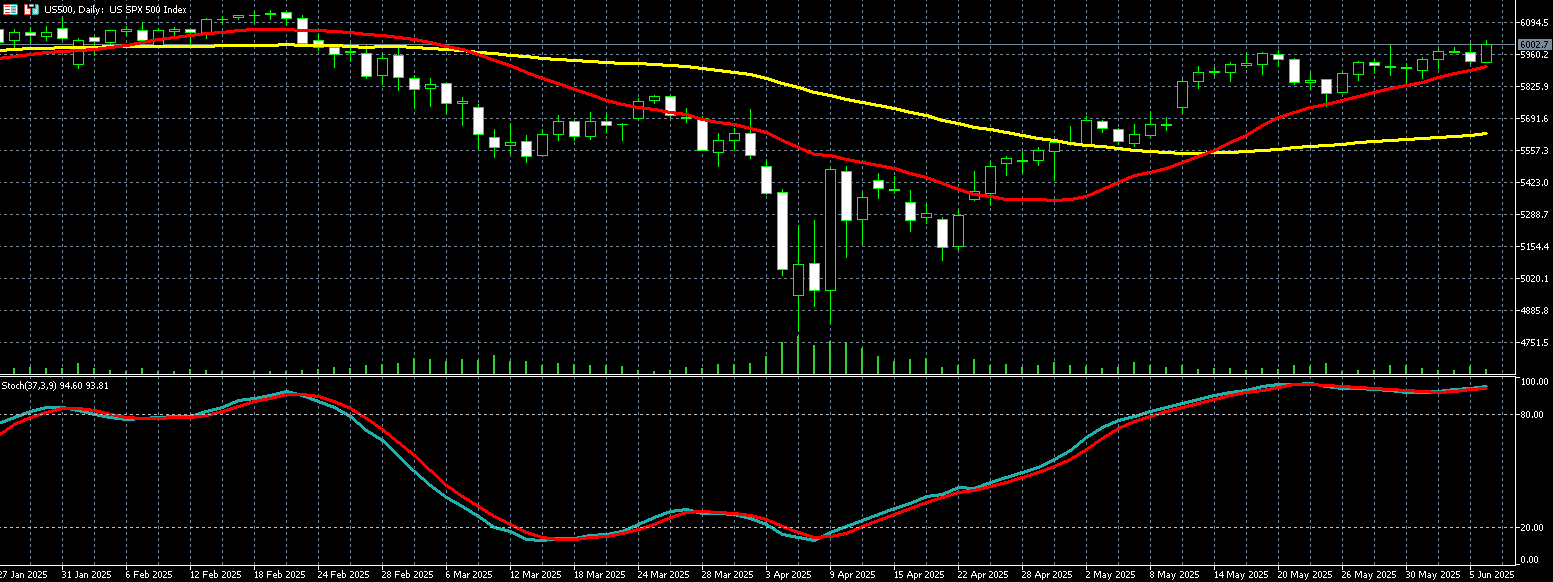Click the 5288.7 price scale label
Screen dimensions: 1553x582
tap(1534, 214)
